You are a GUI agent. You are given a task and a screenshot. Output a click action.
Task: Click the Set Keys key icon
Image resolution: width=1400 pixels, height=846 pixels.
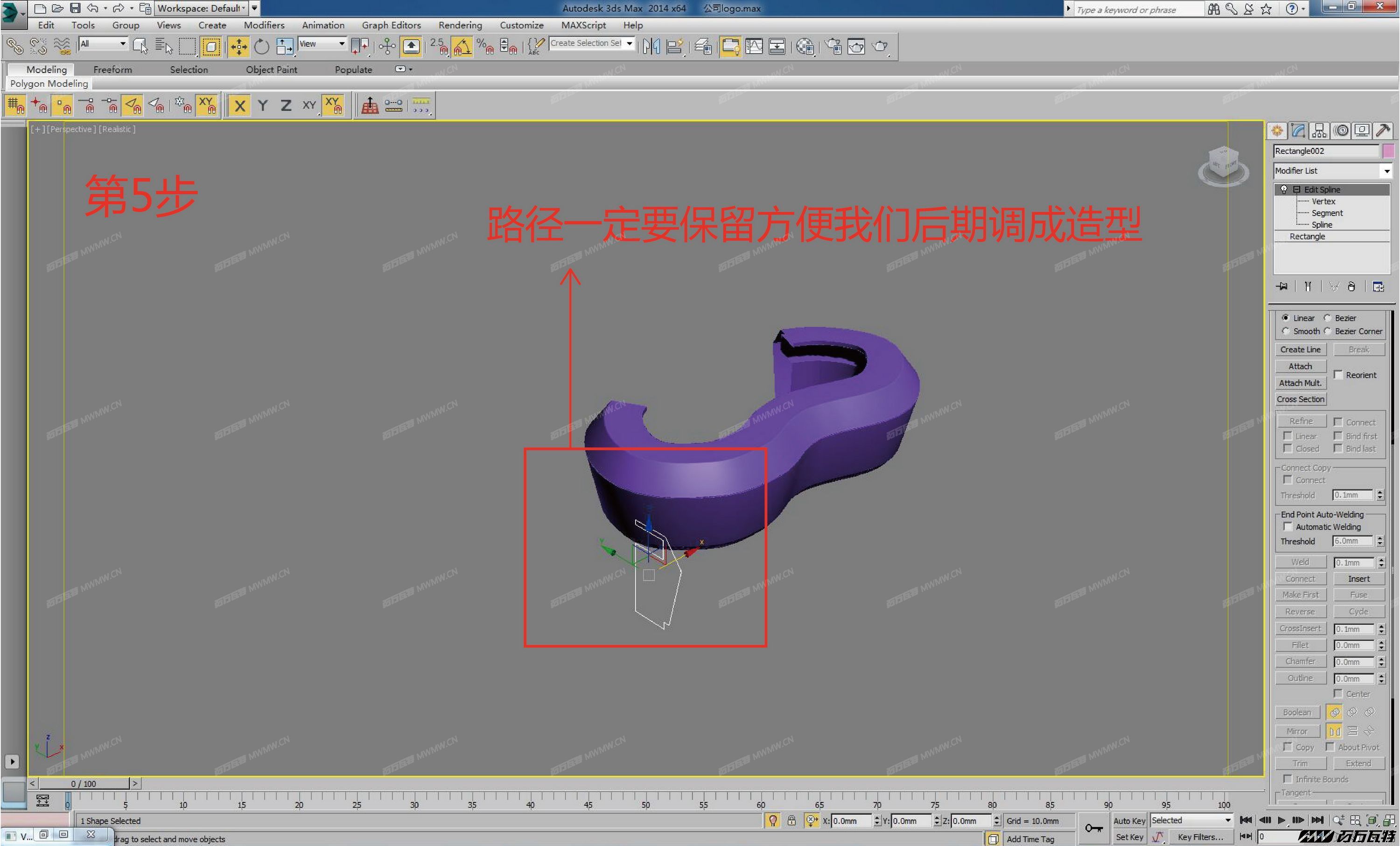coord(1094,828)
